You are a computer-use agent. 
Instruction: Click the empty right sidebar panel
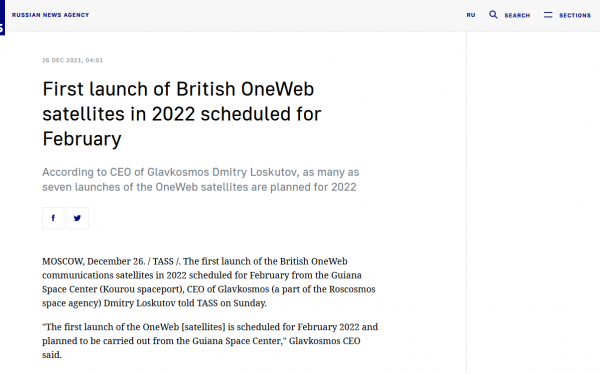pos(533,203)
